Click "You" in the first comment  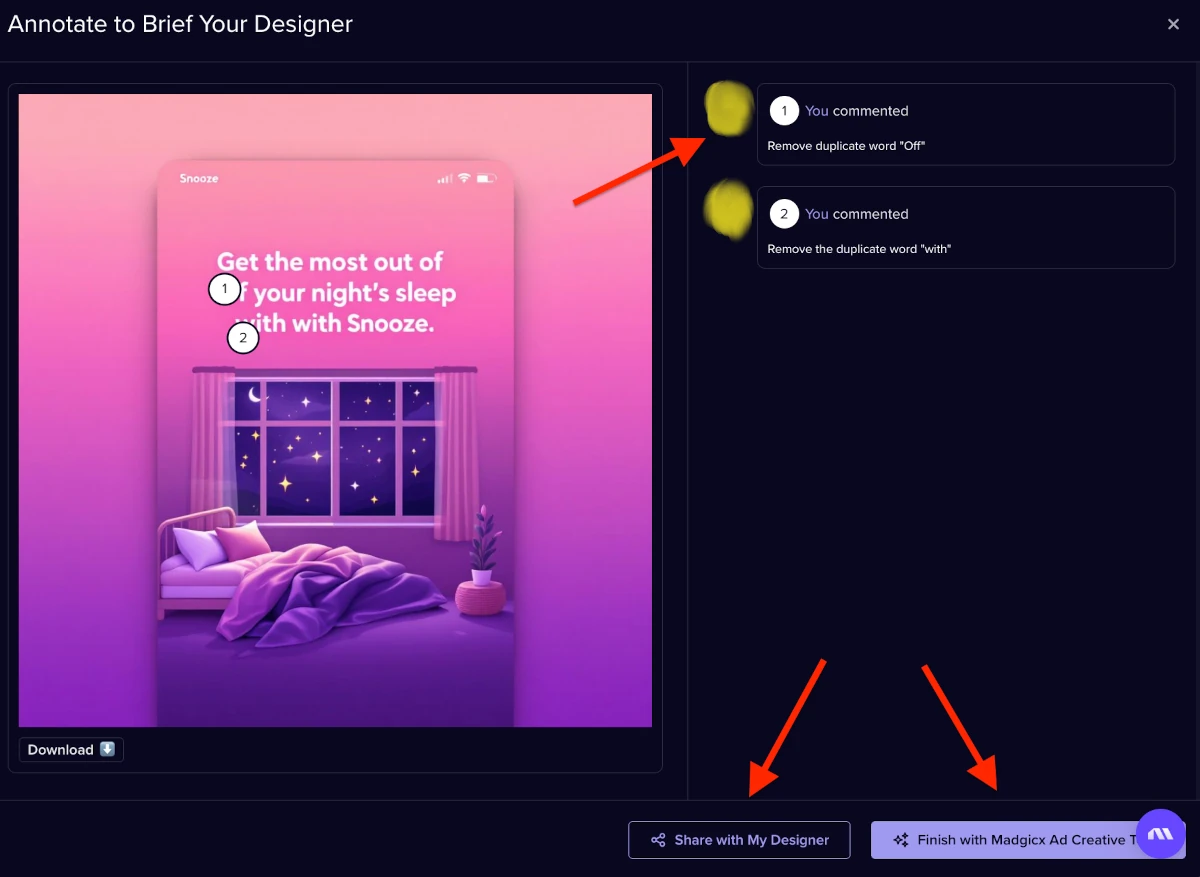(817, 111)
